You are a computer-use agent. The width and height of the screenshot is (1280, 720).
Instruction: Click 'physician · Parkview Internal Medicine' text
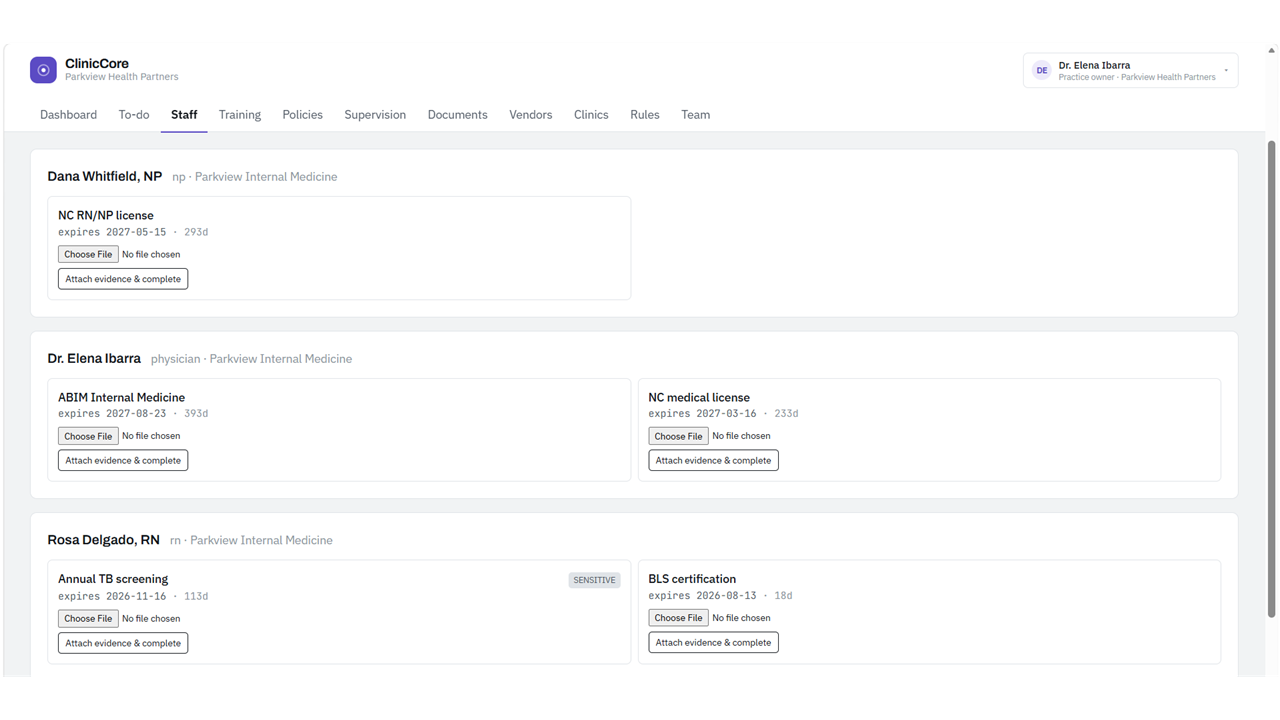click(x=251, y=359)
